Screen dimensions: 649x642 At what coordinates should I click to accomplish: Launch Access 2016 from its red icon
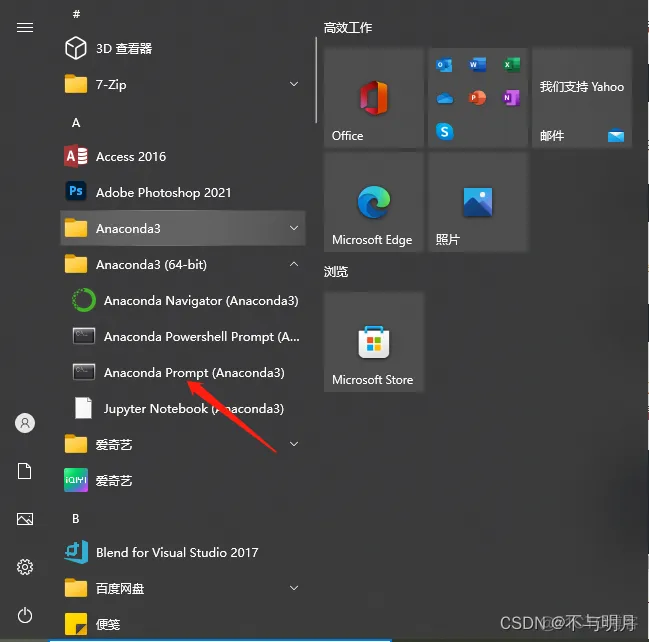(x=76, y=156)
